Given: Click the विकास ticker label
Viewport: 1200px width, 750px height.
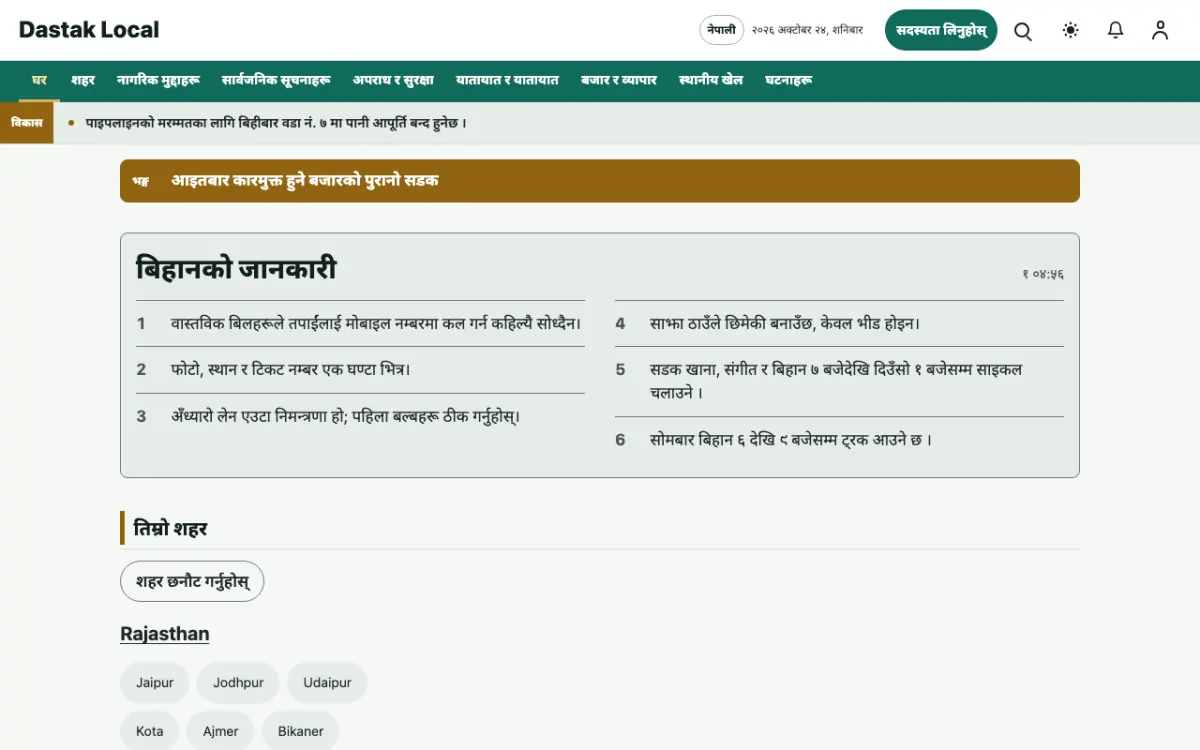Looking at the screenshot, I should coord(27,123).
